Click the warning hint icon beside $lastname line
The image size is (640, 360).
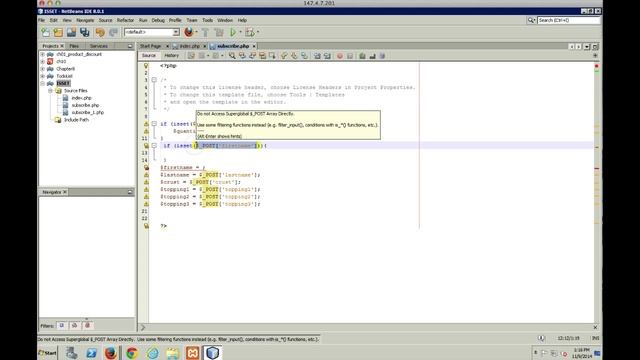pyautogui.click(x=146, y=175)
